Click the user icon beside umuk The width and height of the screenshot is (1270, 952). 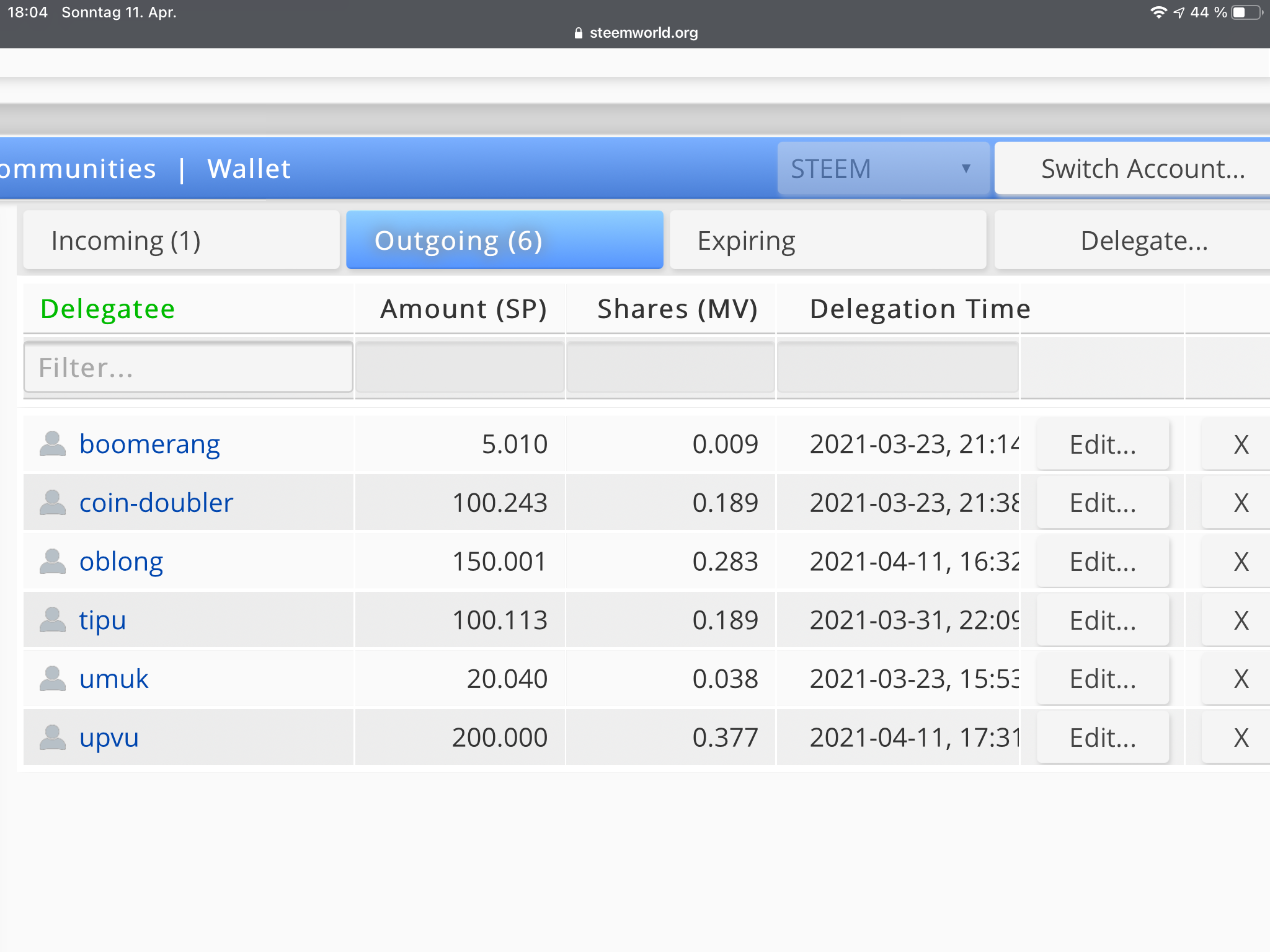(53, 679)
